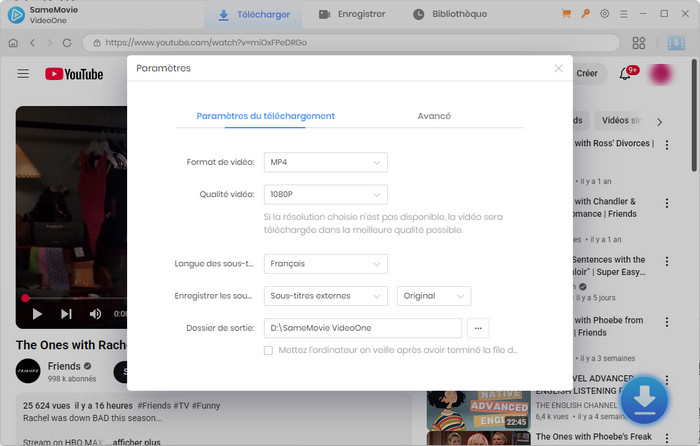
Task: Open 'Sentences with the' video title
Action: (x=609, y=266)
